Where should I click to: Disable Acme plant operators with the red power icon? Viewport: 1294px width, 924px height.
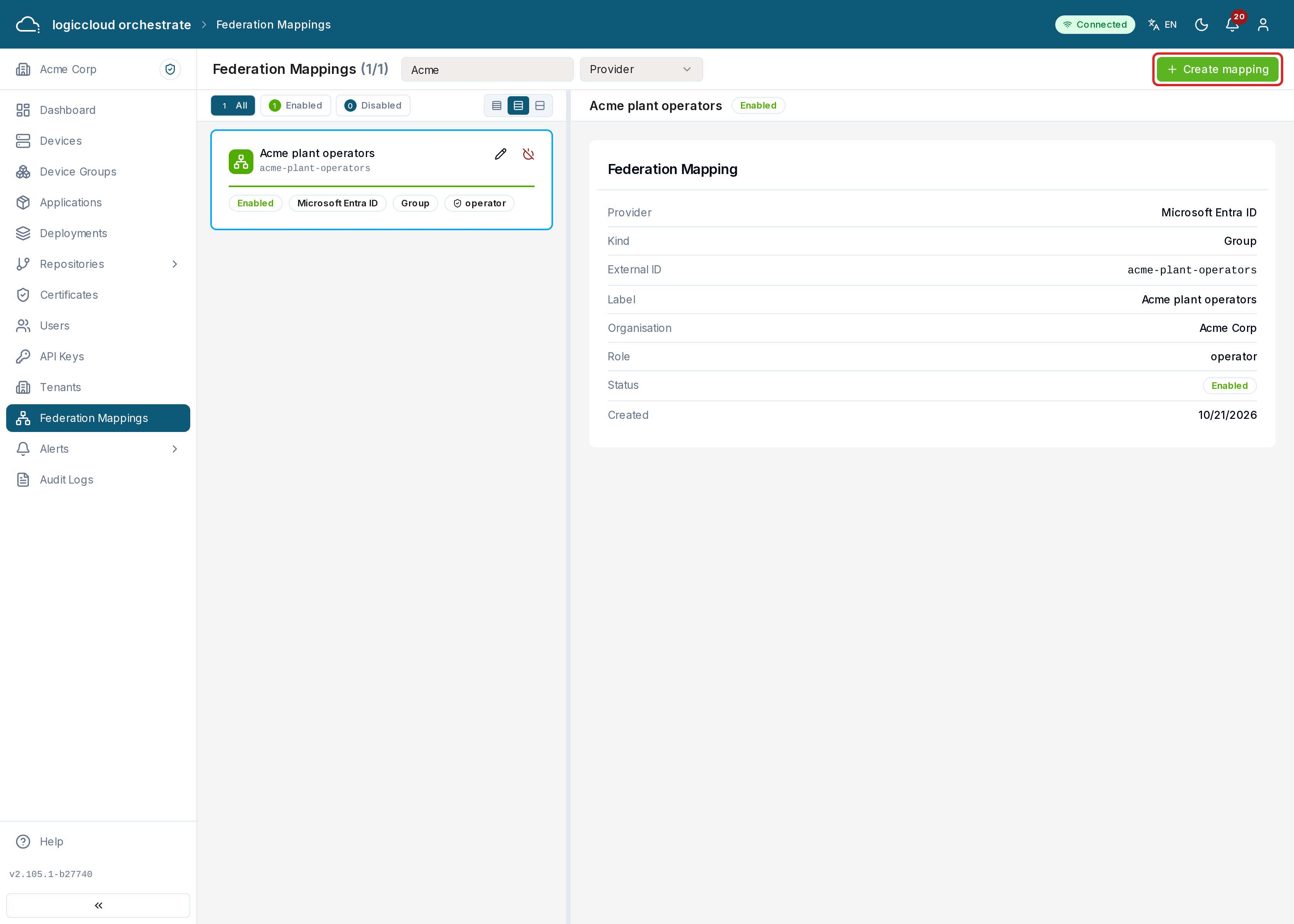click(x=528, y=154)
